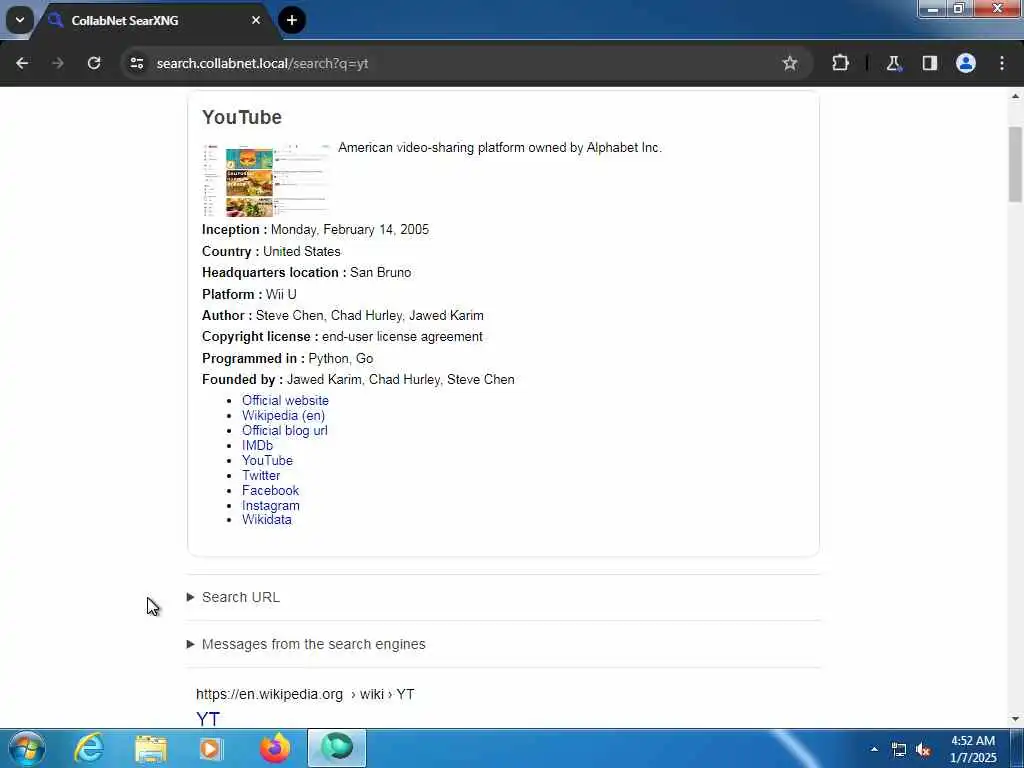Click the Alphabet Inc. description text
Image resolution: width=1024 pixels, height=768 pixels.
click(500, 148)
